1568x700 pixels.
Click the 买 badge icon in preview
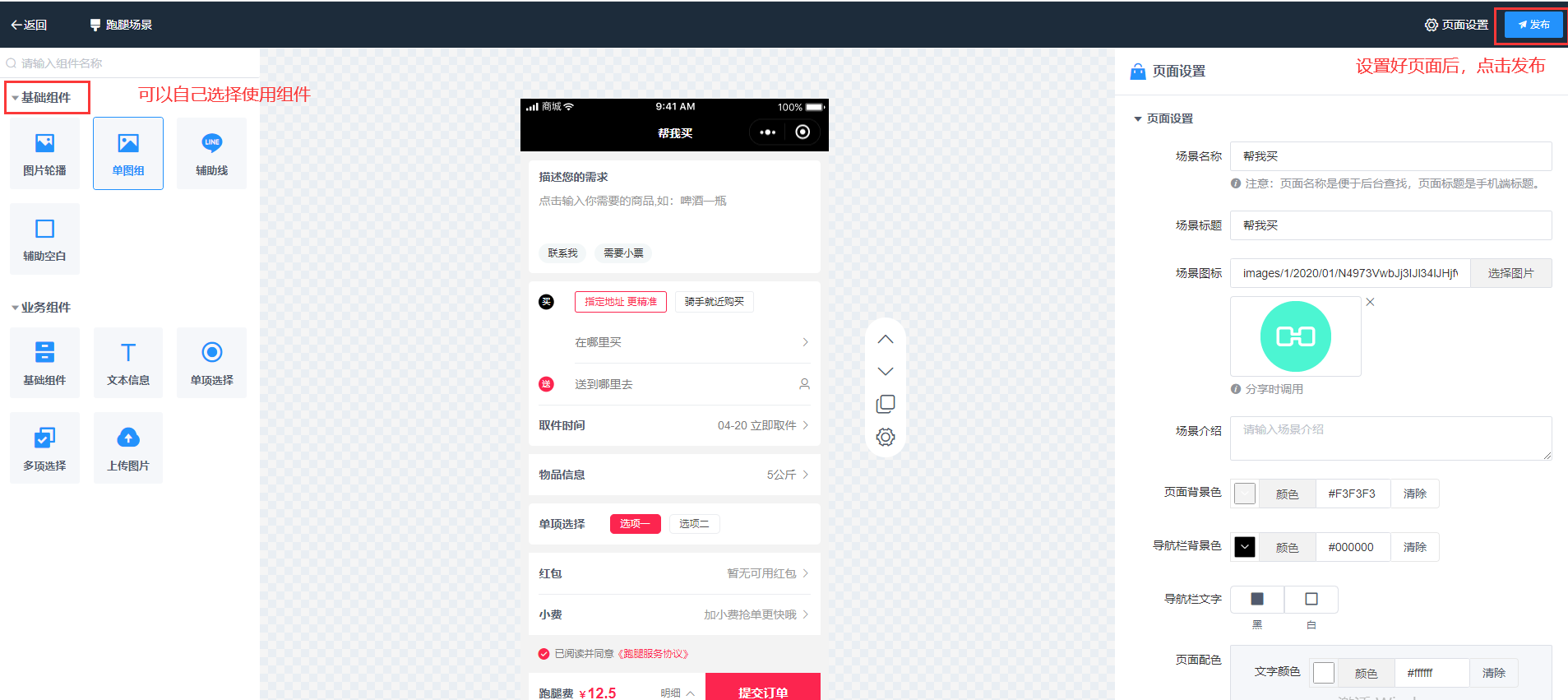tap(546, 302)
